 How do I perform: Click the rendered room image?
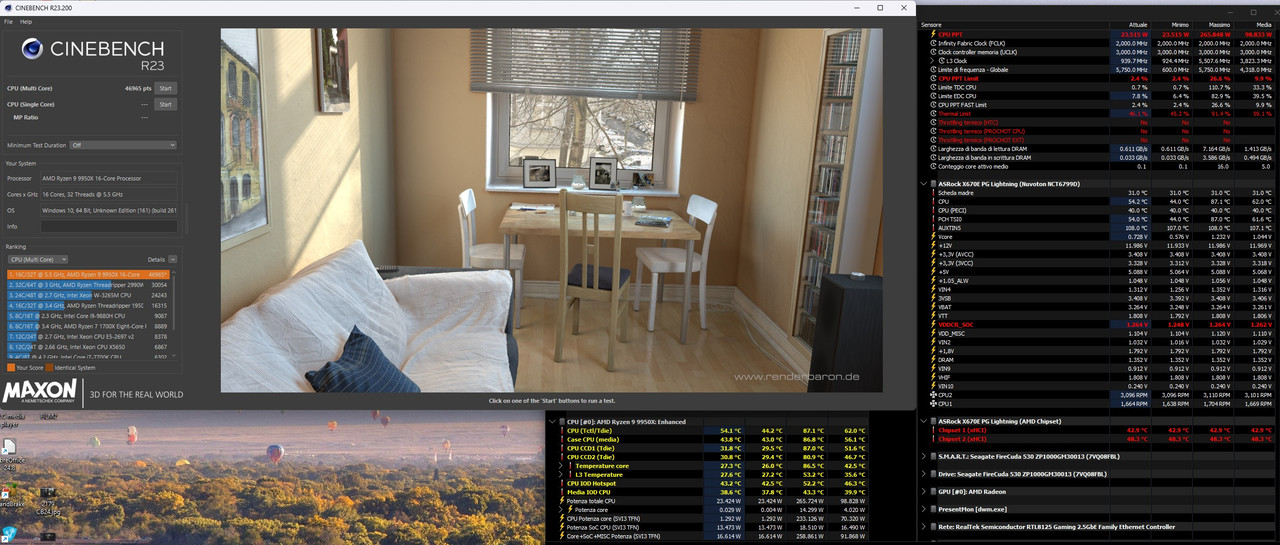pyautogui.click(x=552, y=209)
